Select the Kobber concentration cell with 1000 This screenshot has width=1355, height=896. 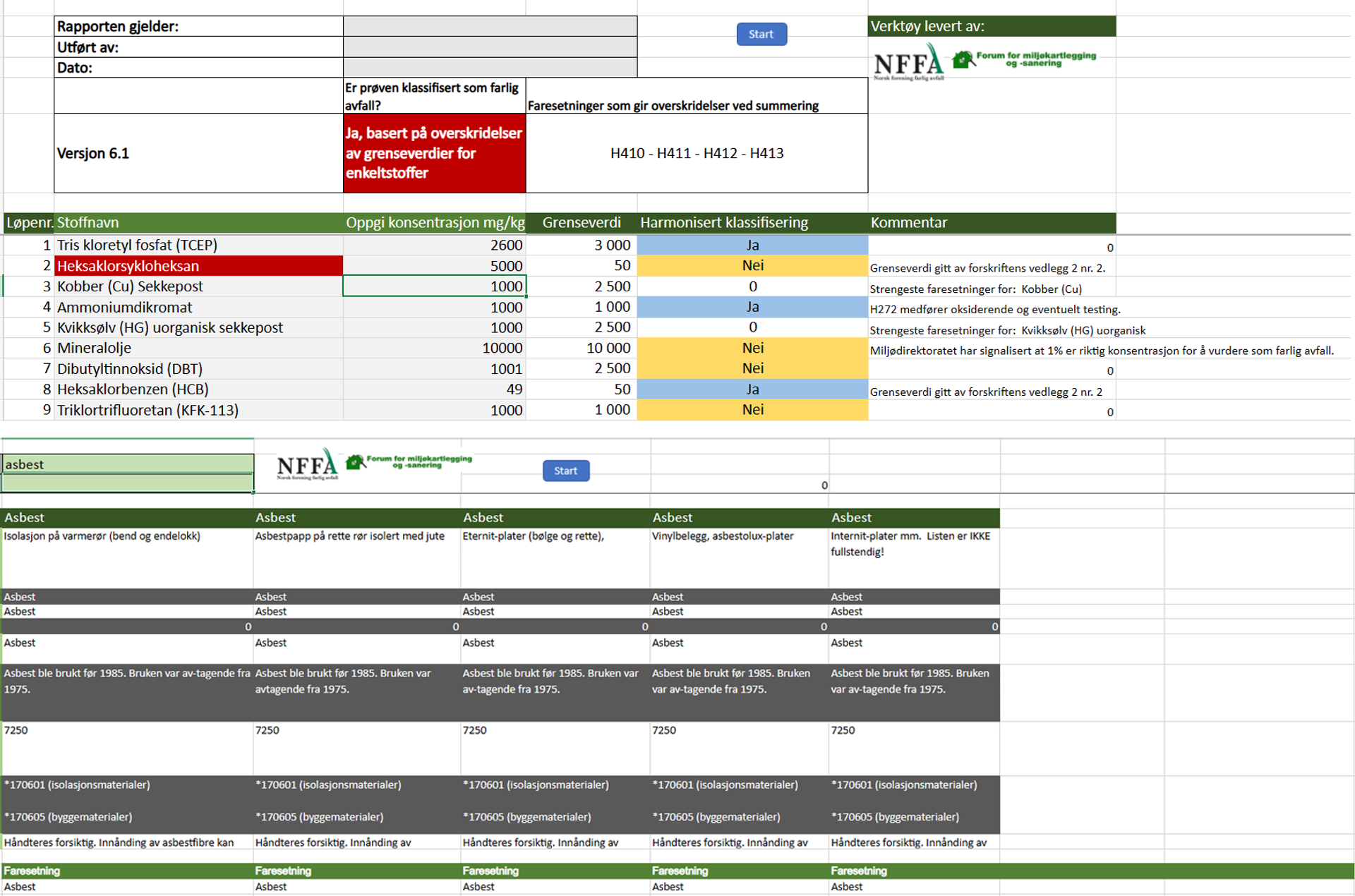click(434, 286)
